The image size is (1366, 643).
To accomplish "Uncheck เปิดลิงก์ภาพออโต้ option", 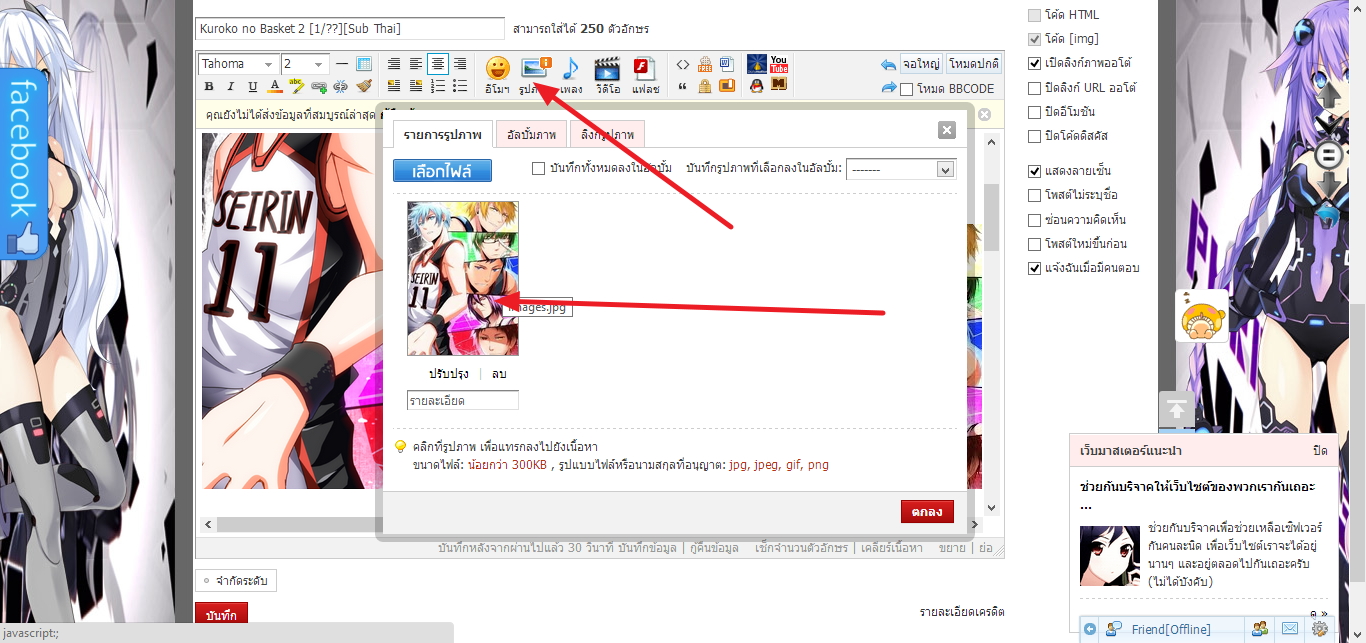I will pyautogui.click(x=1035, y=63).
